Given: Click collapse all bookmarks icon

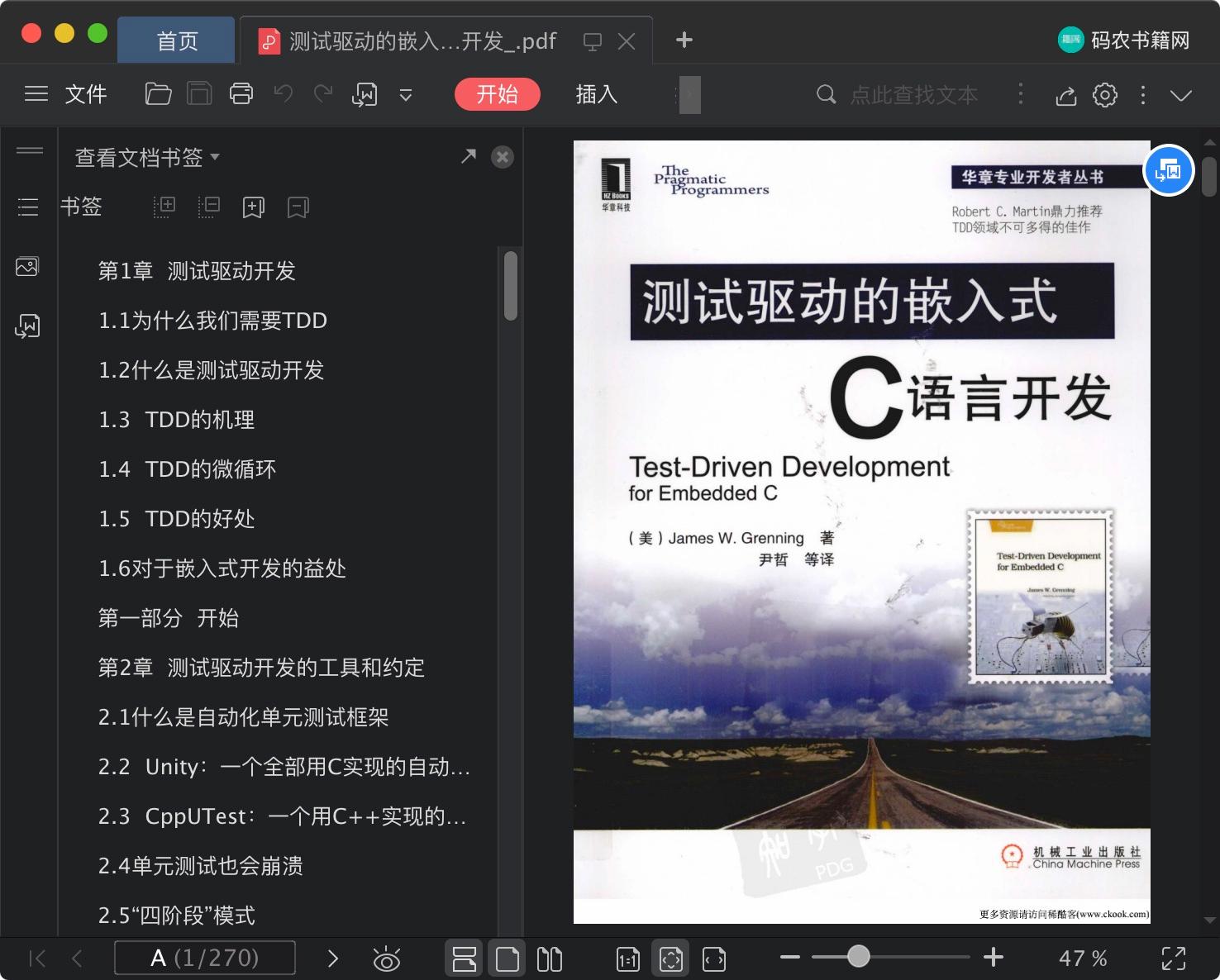Looking at the screenshot, I should tap(209, 207).
